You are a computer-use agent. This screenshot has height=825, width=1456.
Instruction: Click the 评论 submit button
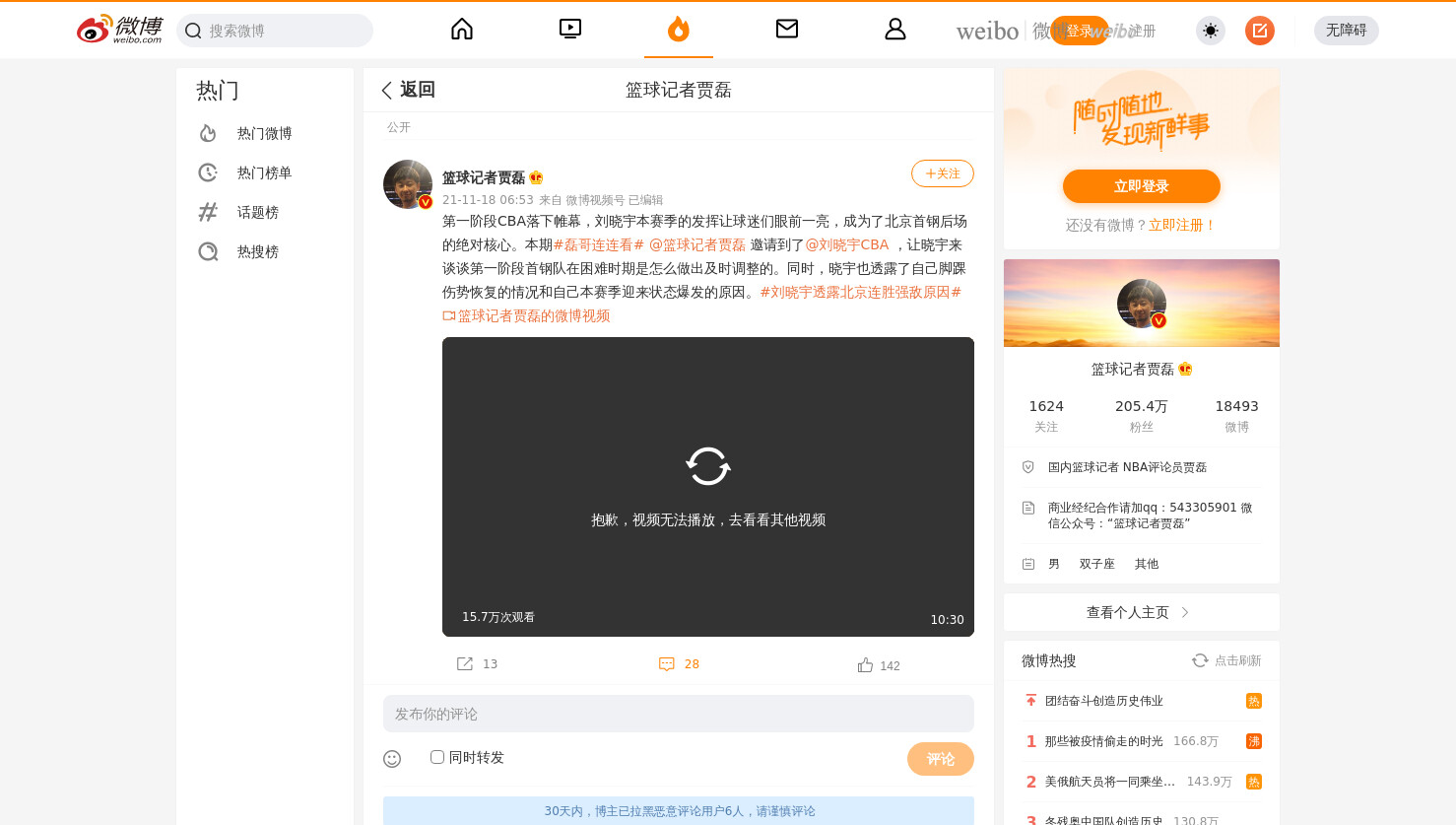(x=941, y=759)
